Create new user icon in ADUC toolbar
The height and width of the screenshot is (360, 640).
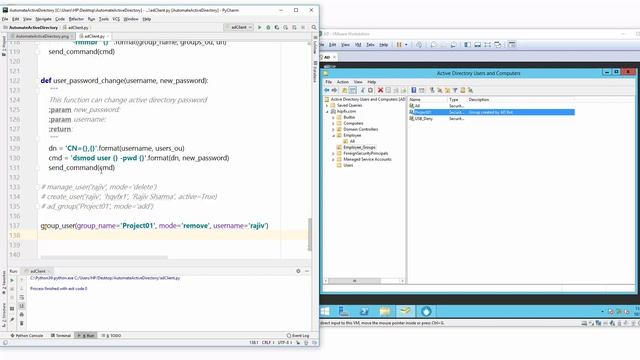[x=432, y=90]
